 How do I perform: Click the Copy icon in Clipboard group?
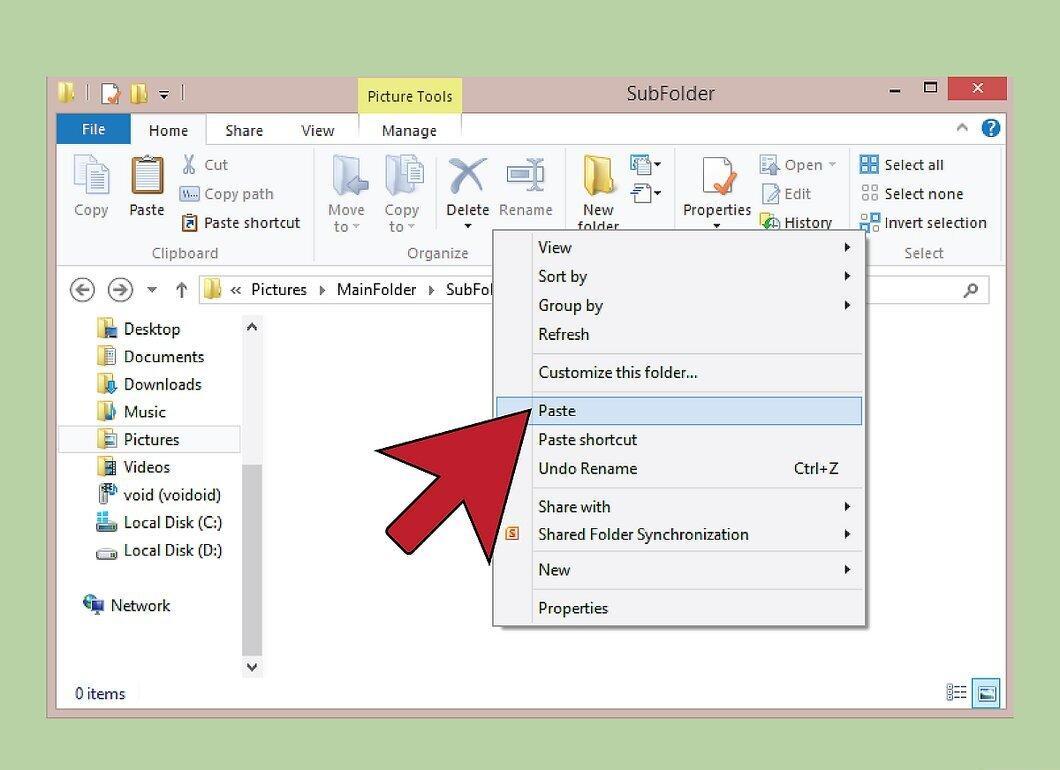tap(91, 176)
